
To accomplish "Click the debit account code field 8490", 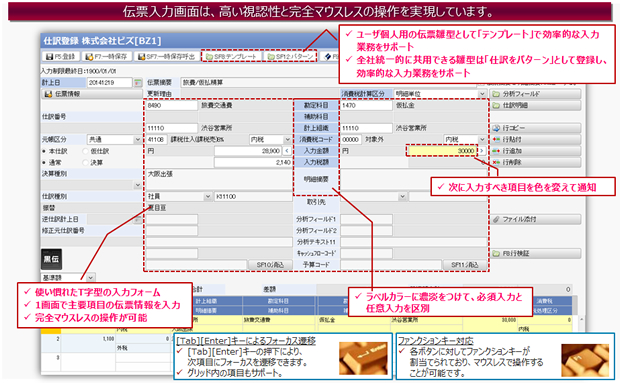I will click(x=172, y=106).
